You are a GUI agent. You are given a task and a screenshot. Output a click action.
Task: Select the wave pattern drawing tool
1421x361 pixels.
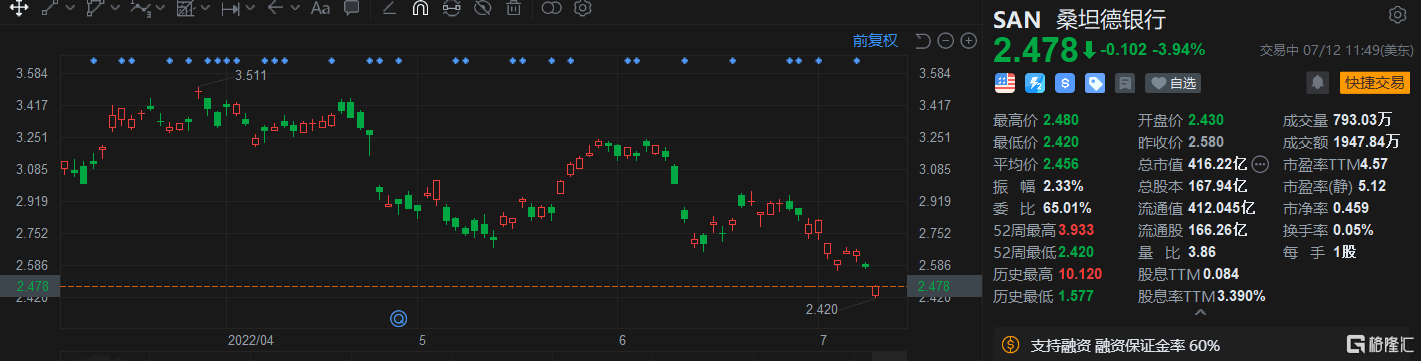pyautogui.click(x=141, y=9)
